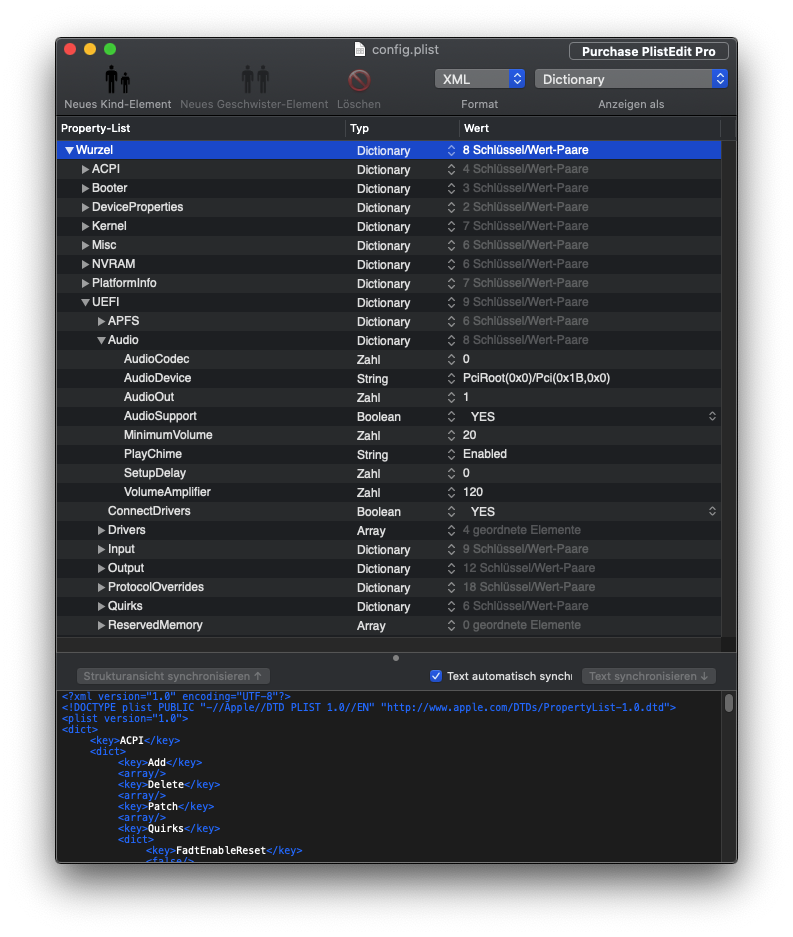Click the VolumeAmplifier value 120
Screen dimensions: 793x937
pos(473,492)
